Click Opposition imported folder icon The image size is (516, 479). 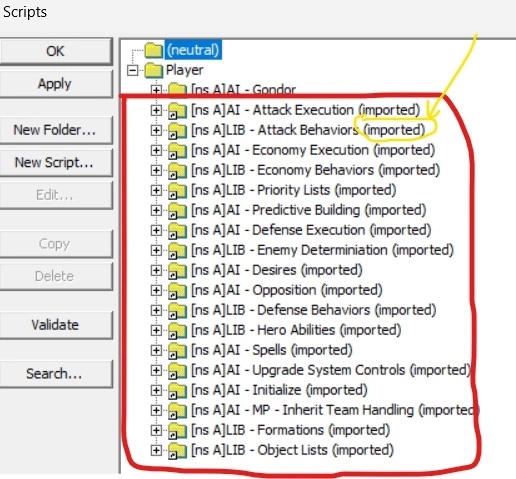pos(177,290)
